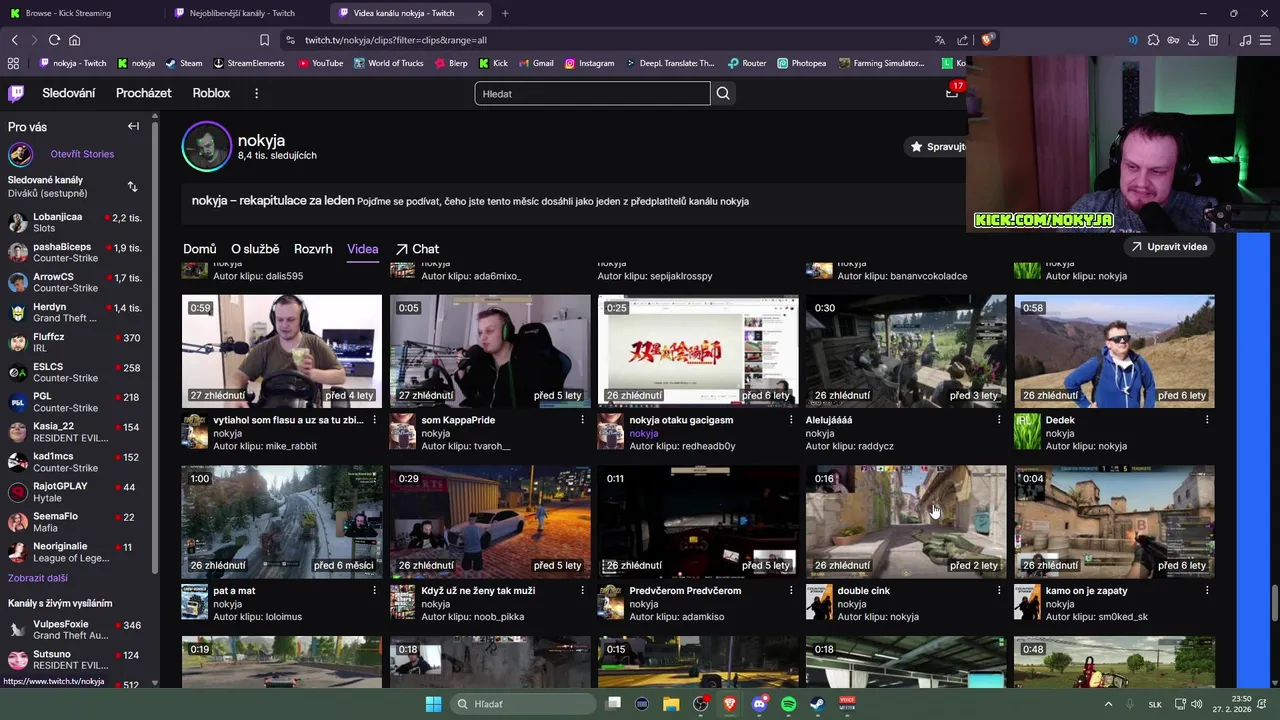
Task: Open options for 'pat a mat' clip
Action: (x=374, y=591)
